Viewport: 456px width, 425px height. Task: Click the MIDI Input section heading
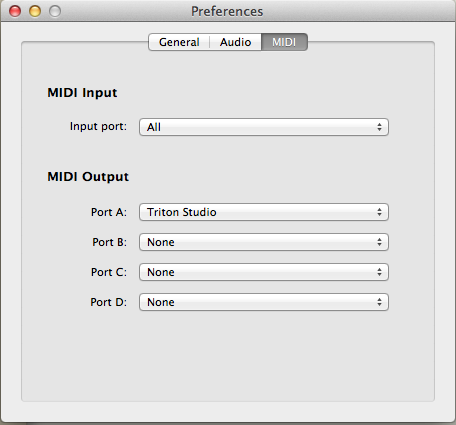[x=82, y=93]
